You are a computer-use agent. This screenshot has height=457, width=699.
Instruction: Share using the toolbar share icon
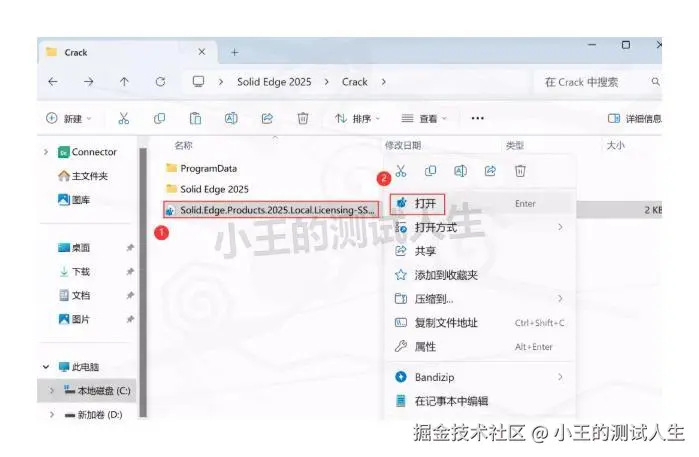tap(267, 118)
